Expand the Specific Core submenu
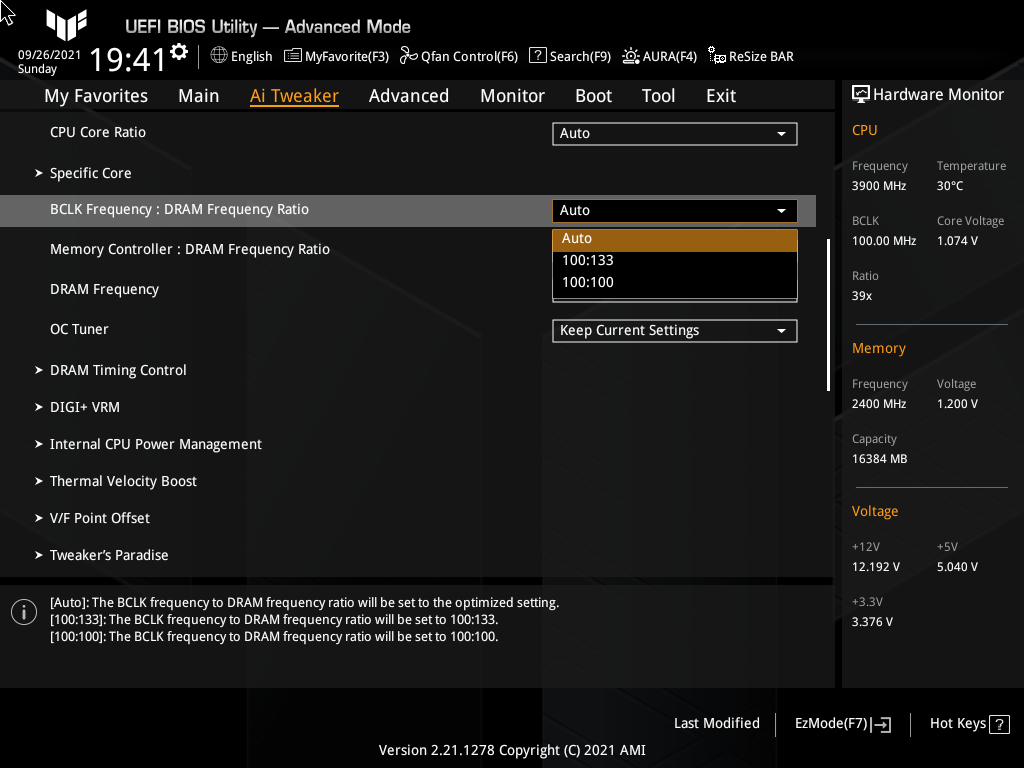 point(90,172)
